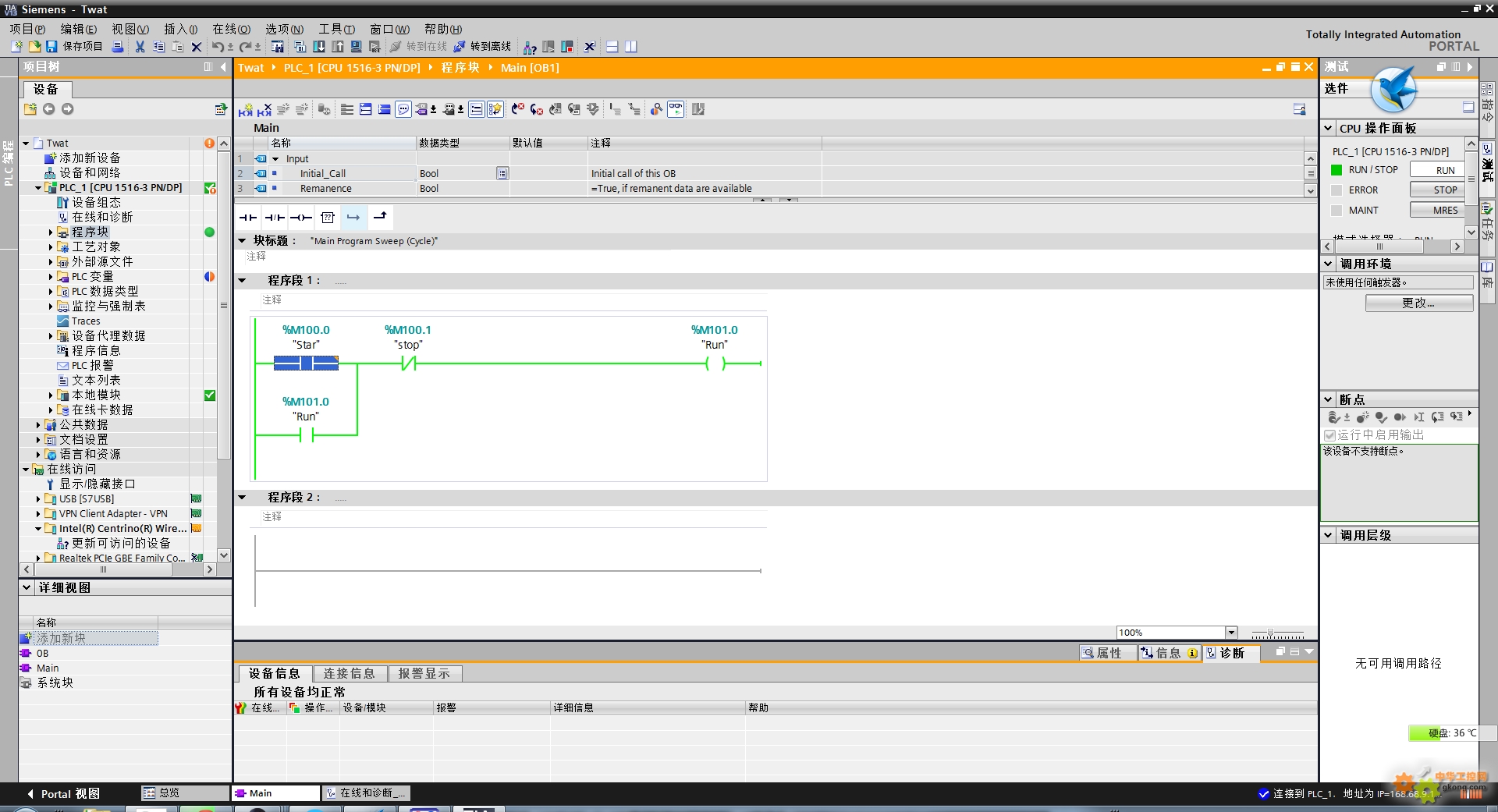Toggle the enable output during run checkbox

pyautogui.click(x=1329, y=435)
